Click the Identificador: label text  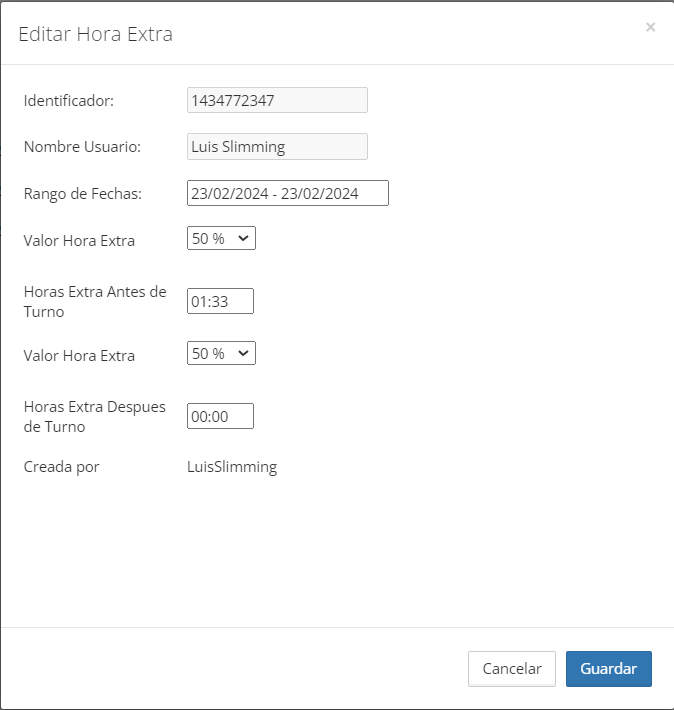coord(69,100)
